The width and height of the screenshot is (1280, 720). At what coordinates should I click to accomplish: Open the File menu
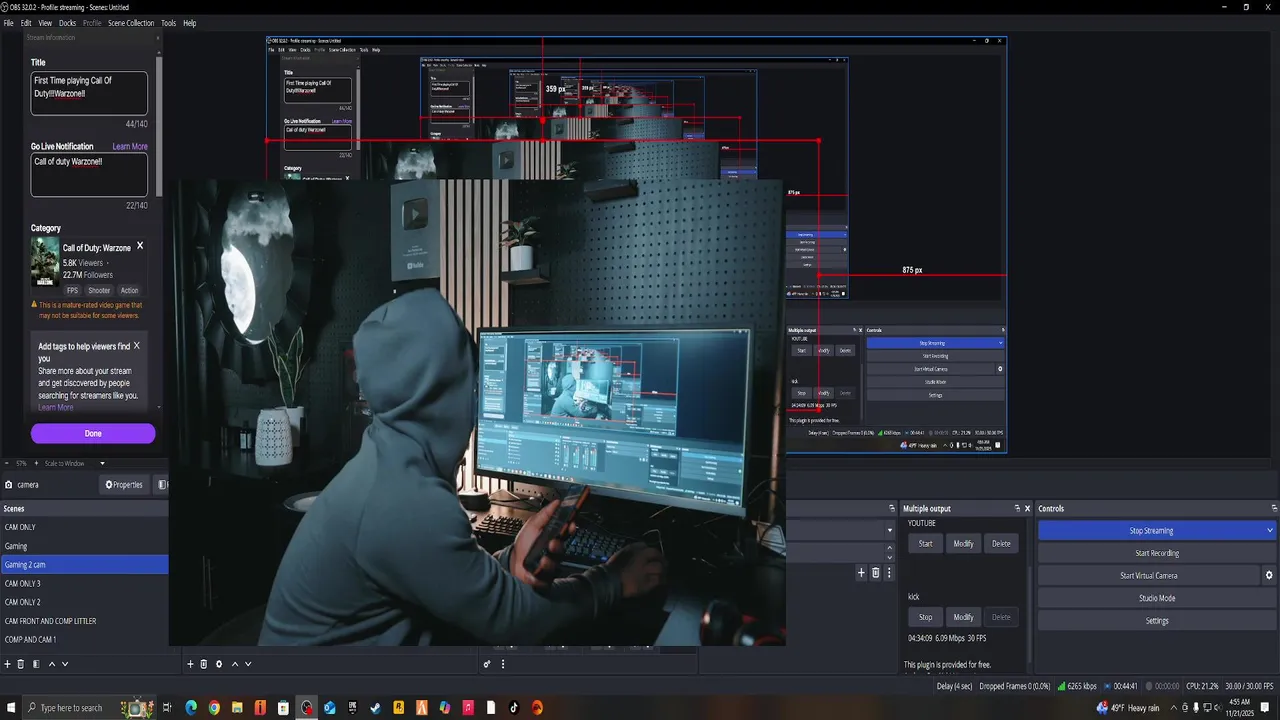[x=9, y=23]
